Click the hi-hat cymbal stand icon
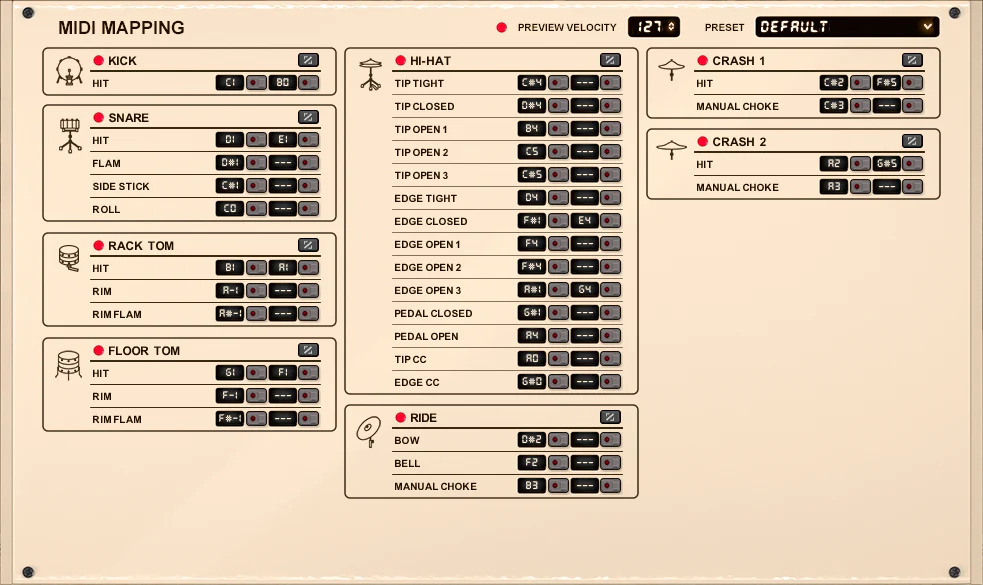The width and height of the screenshot is (983, 585). 371,74
